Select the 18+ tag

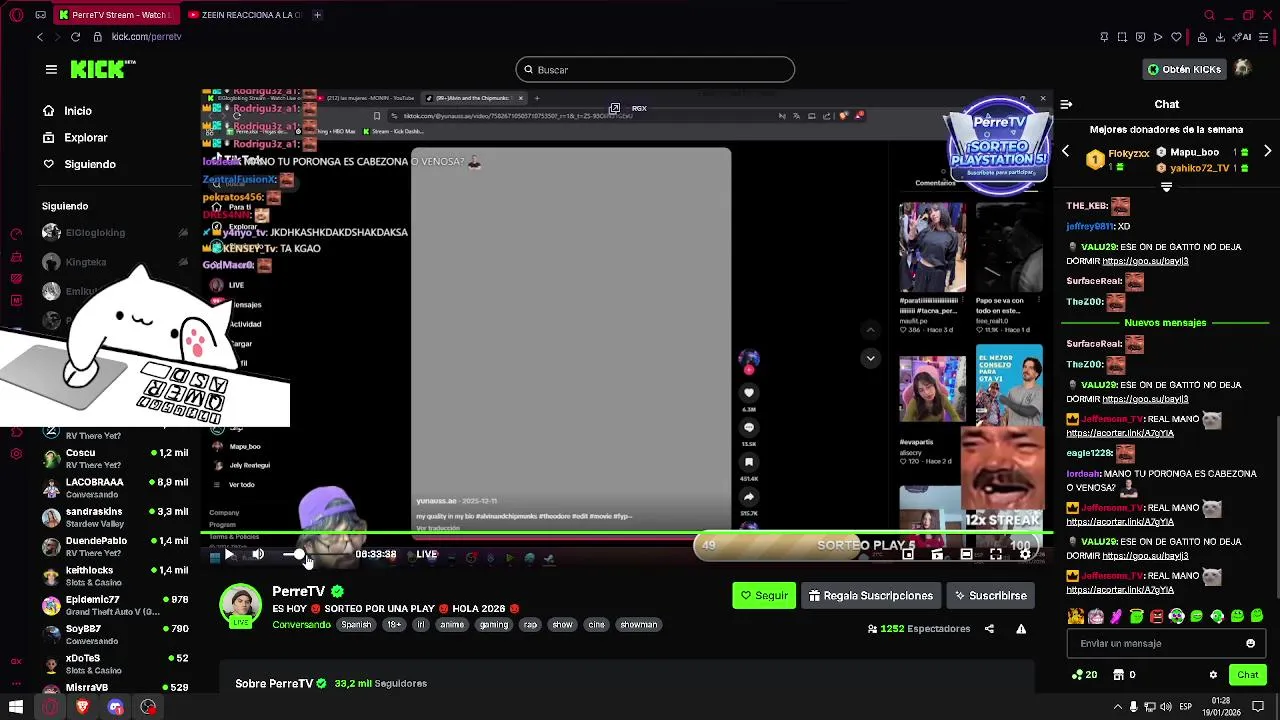(x=395, y=625)
